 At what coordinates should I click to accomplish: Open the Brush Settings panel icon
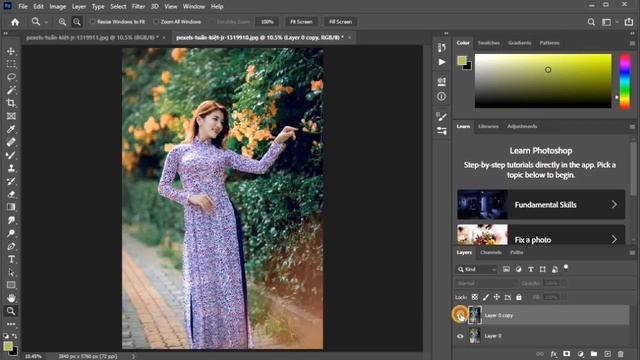[442, 116]
